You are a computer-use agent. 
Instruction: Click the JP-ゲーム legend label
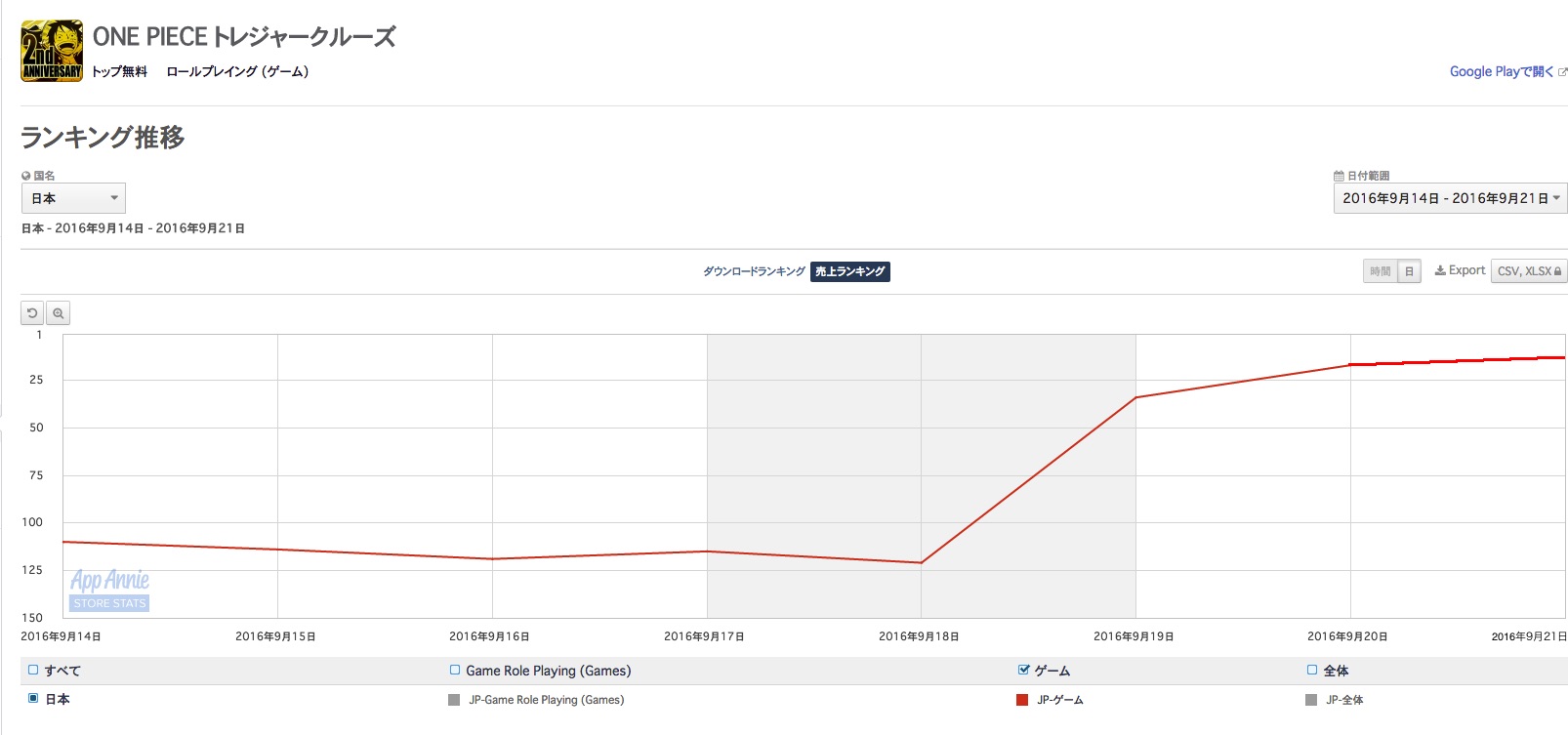pos(1060,700)
